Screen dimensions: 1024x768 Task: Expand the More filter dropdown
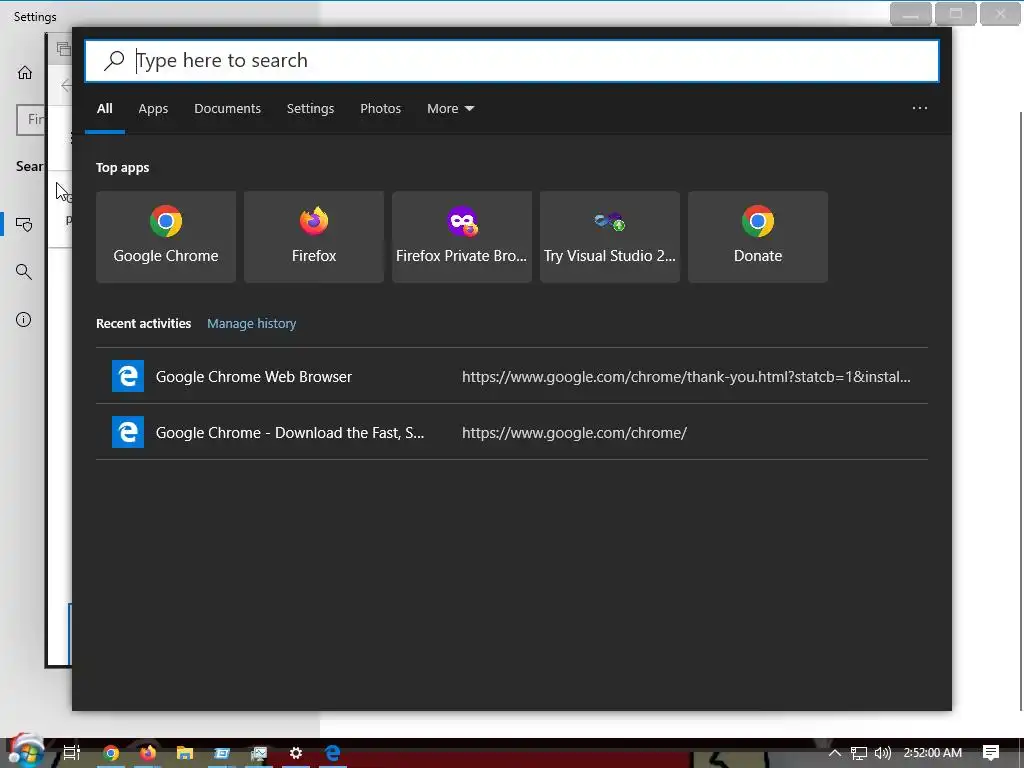451,108
